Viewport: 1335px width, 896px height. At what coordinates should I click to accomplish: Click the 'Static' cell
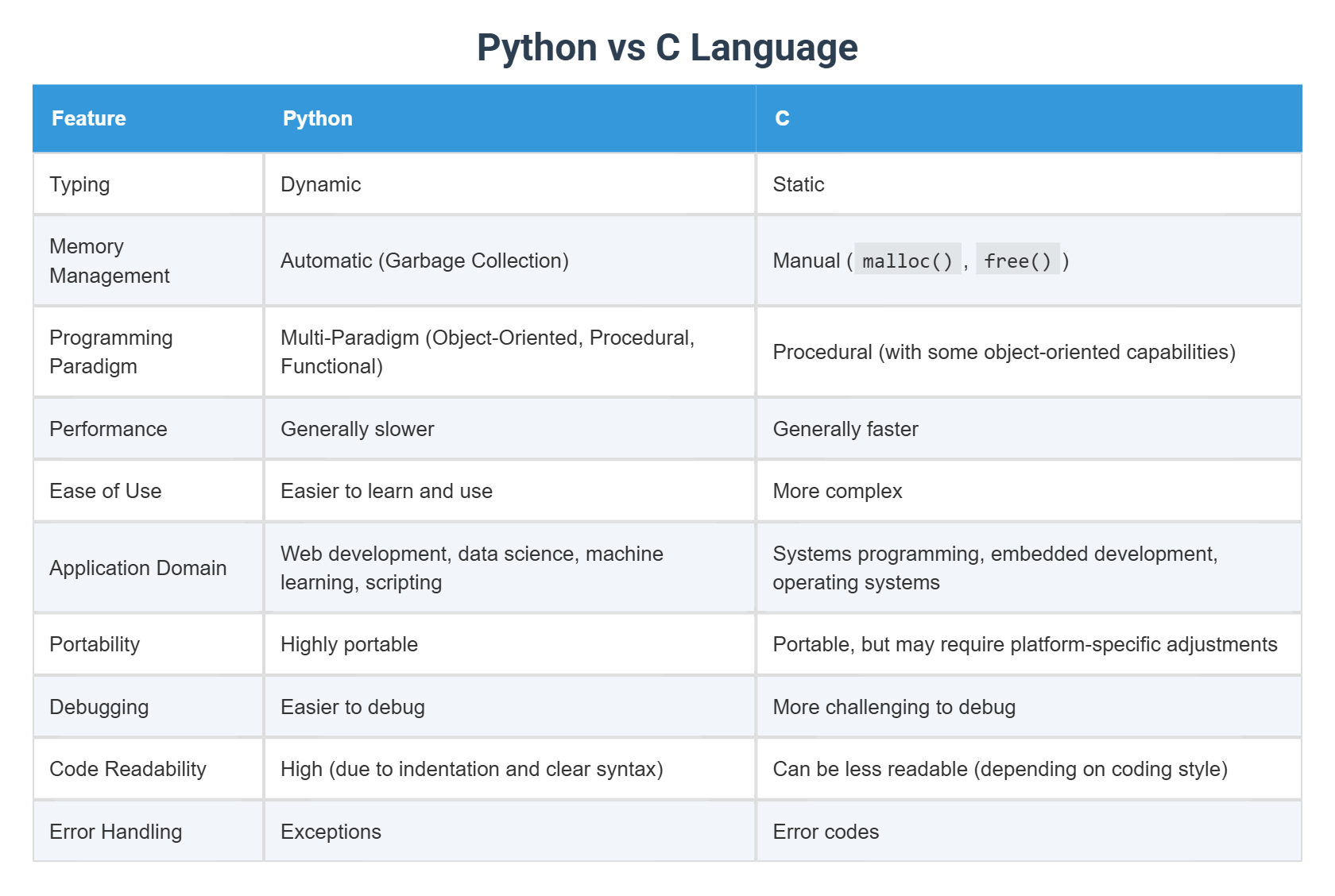click(x=1029, y=184)
